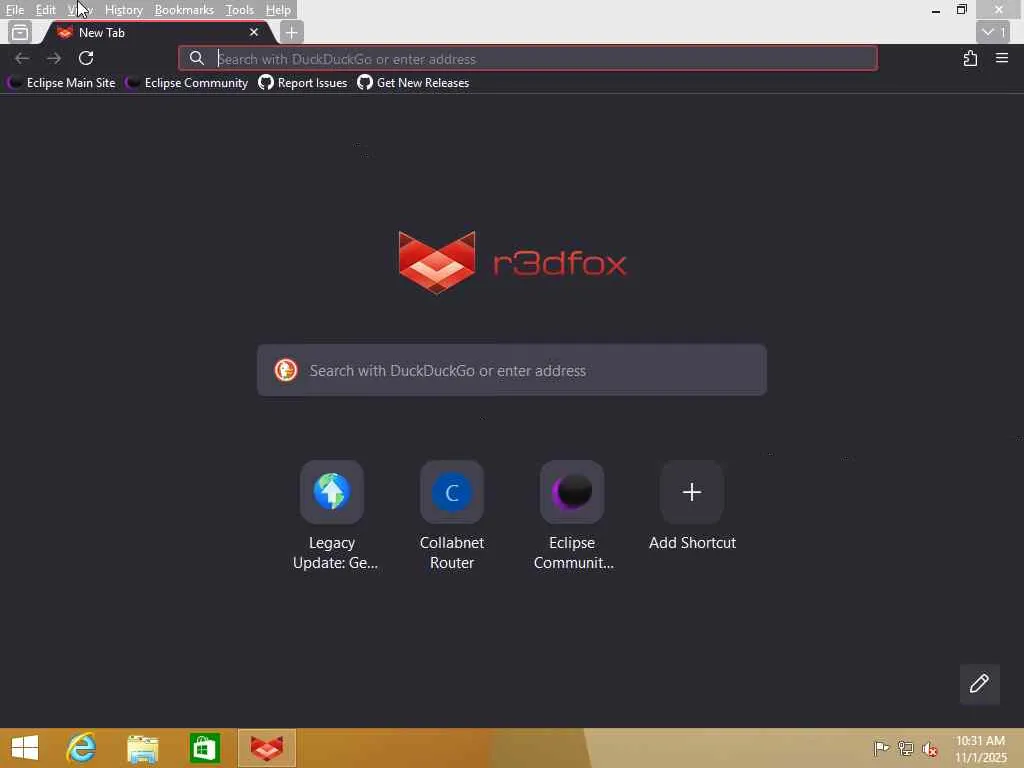Open the Action Center flag tray icon

click(881, 748)
